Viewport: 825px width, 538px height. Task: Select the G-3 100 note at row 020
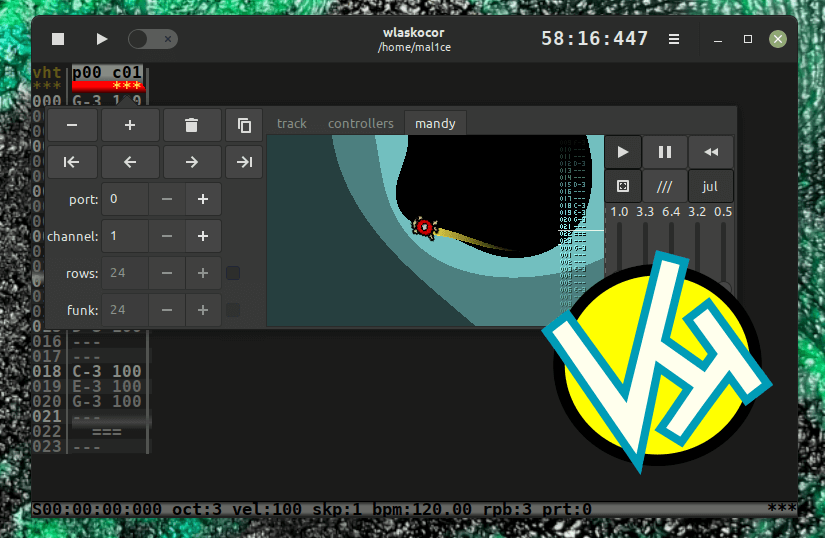(x=107, y=401)
